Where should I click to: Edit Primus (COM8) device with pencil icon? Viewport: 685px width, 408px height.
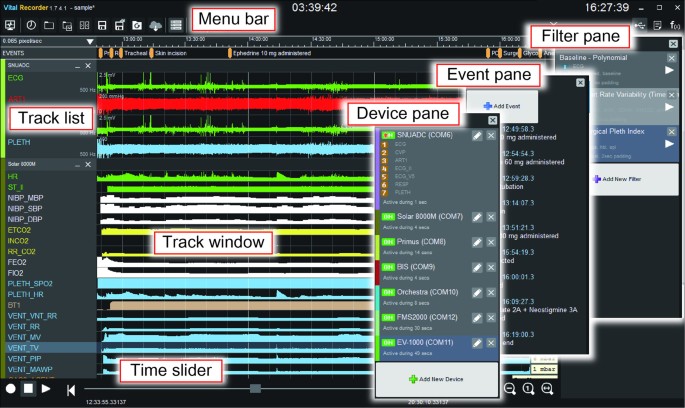[477, 242]
